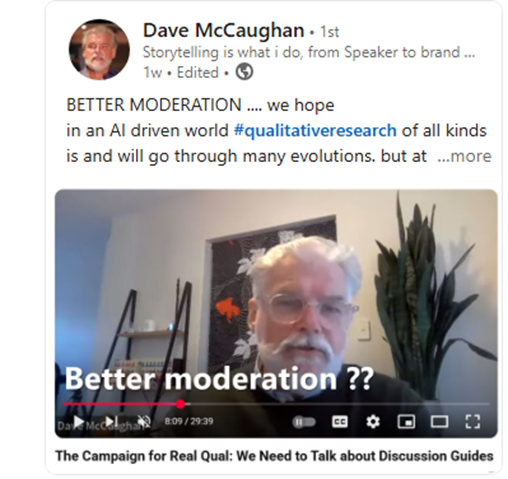Open video settings gear icon

[373, 422]
